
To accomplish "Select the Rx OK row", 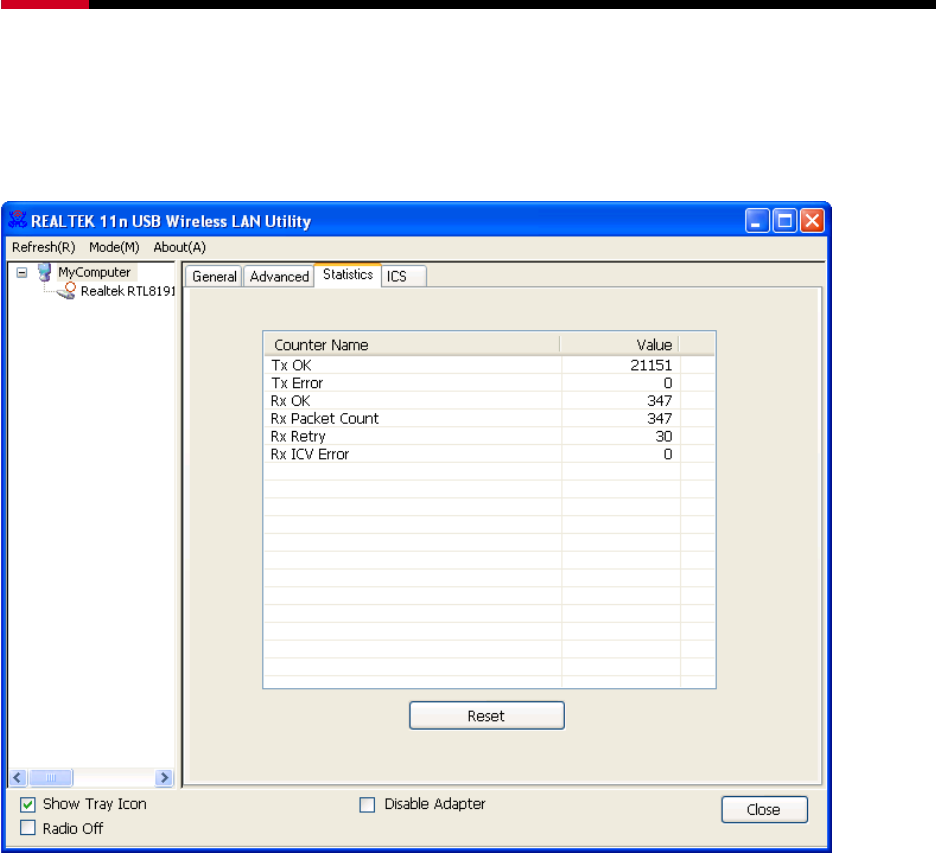I will coord(489,401).
